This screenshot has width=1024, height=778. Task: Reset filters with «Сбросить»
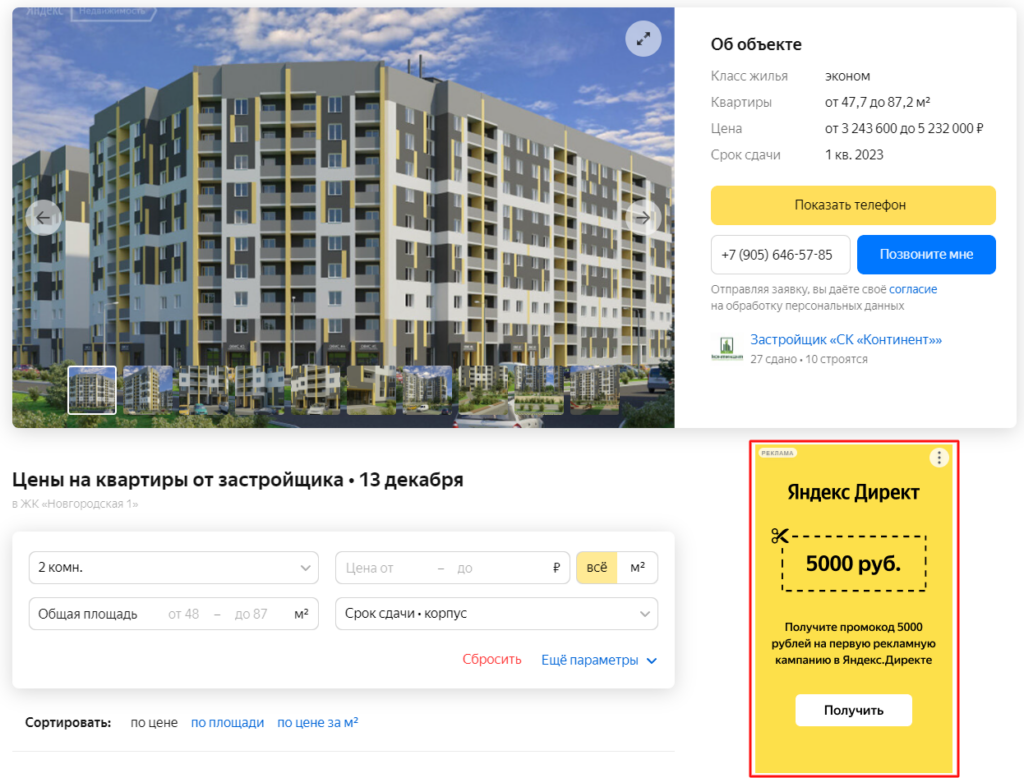(x=492, y=660)
